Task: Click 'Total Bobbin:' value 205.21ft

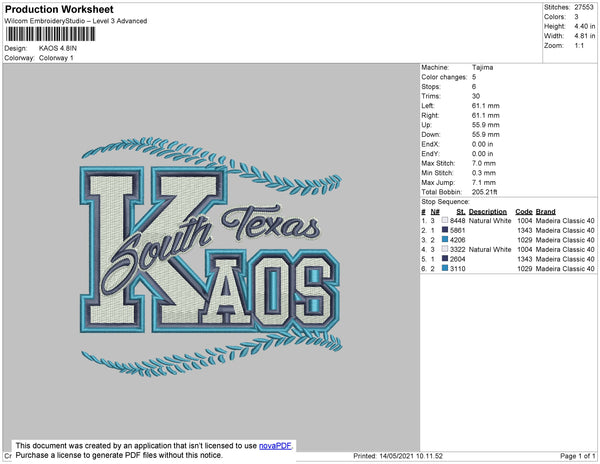Action: pyautogui.click(x=484, y=192)
